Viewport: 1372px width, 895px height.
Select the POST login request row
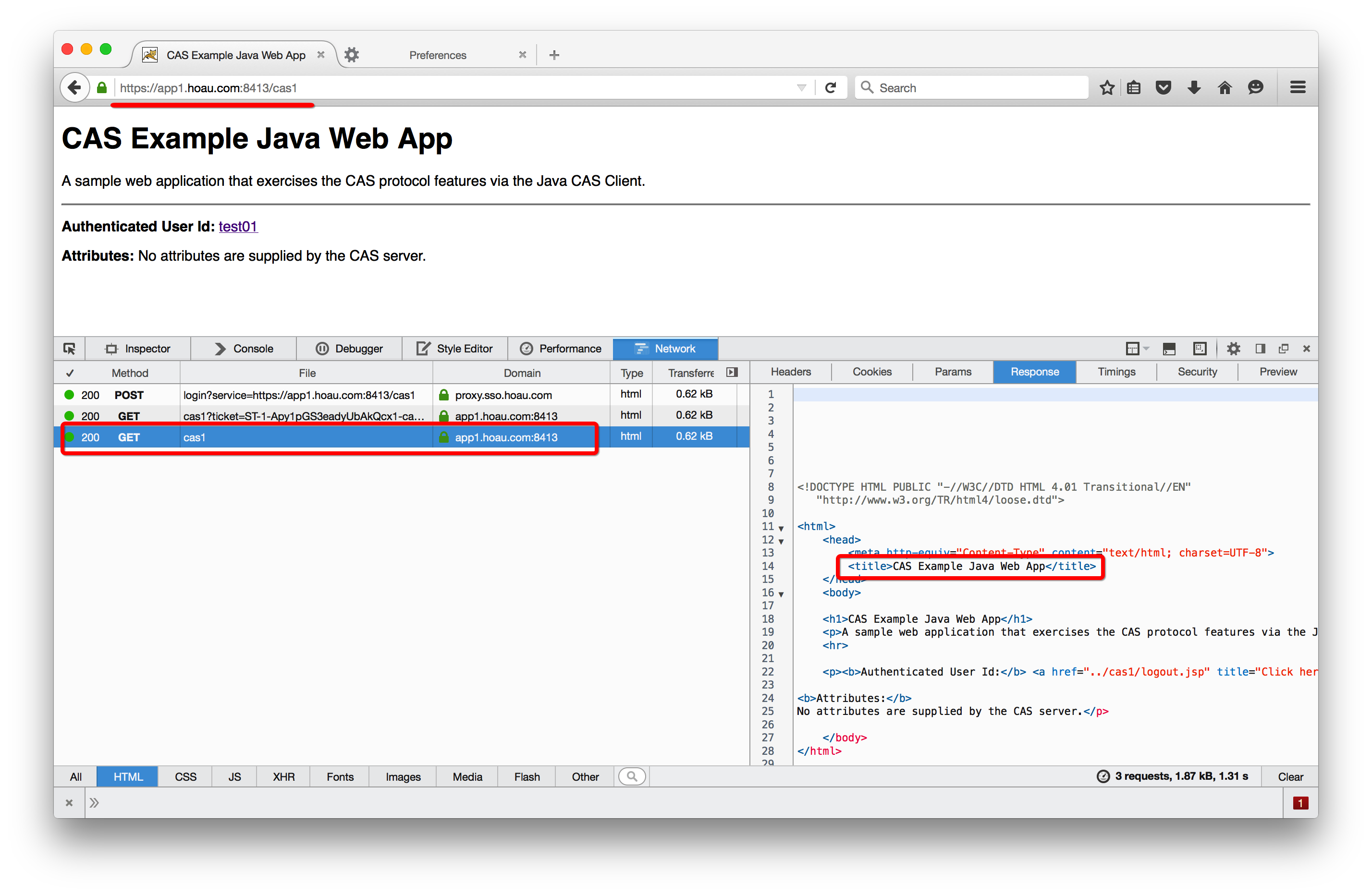(x=402, y=395)
